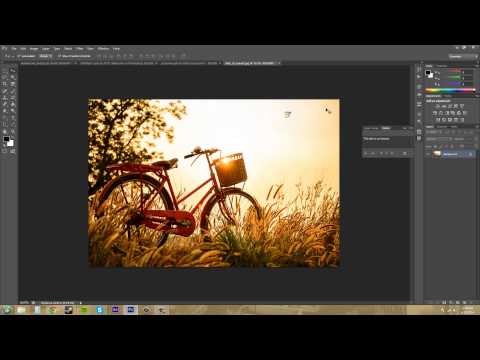Screen dimensions: 480x360
Task: Select the Quick Selection tool
Action: pos(13,77)
